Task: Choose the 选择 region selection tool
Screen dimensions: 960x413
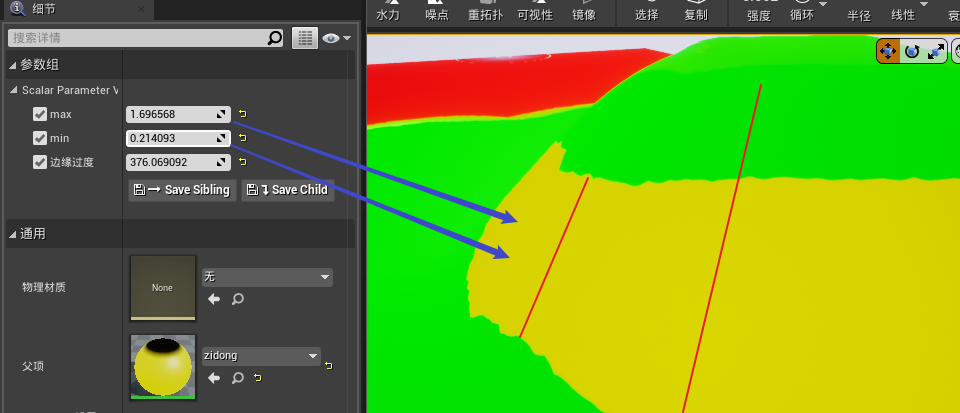Action: coord(647,11)
